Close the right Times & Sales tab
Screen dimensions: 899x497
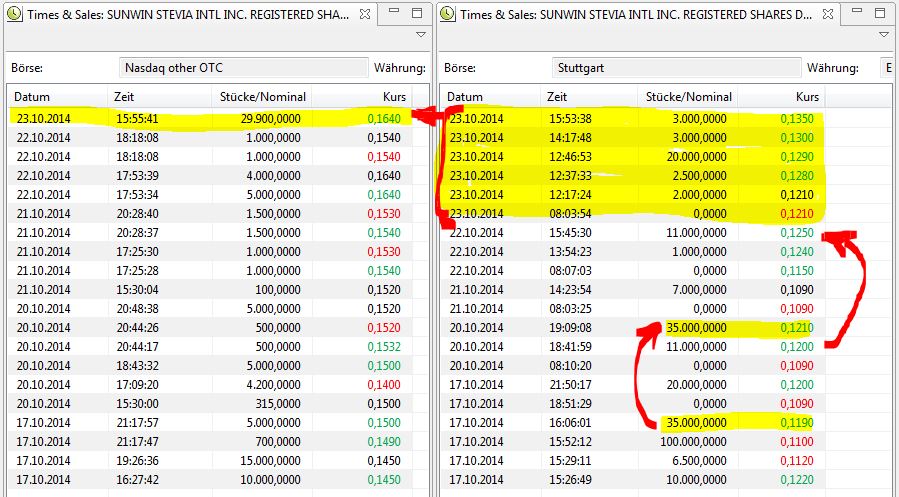[x=828, y=14]
